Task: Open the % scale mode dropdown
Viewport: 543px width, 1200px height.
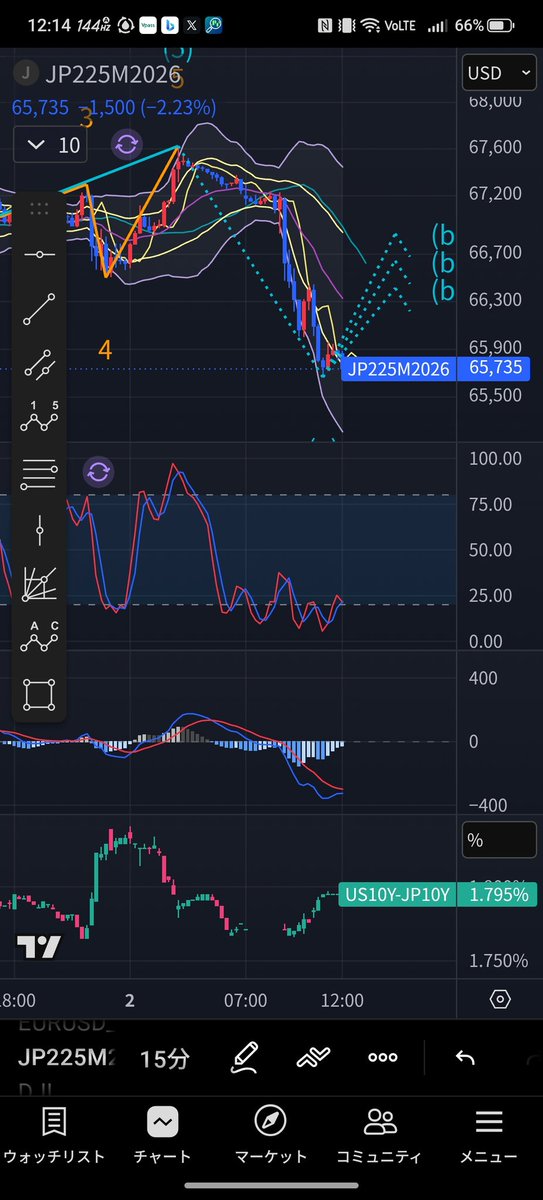Action: click(498, 839)
